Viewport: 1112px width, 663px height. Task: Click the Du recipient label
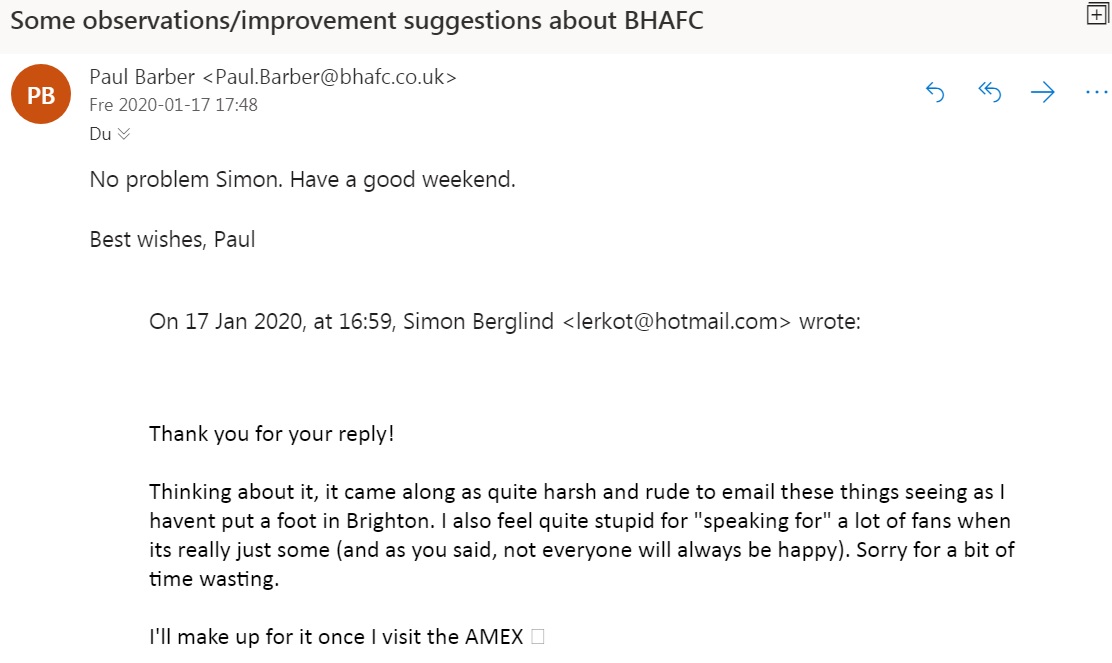100,134
